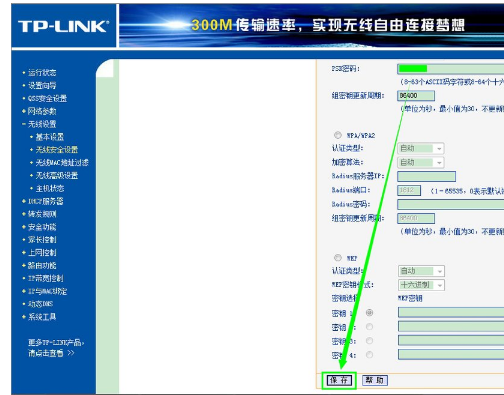Click the 密钥 1 WEP key field
The image size is (504, 395).
pos(451,312)
